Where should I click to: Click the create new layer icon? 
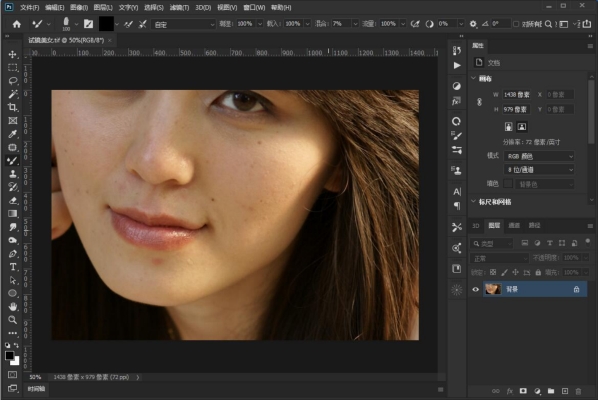[565, 391]
